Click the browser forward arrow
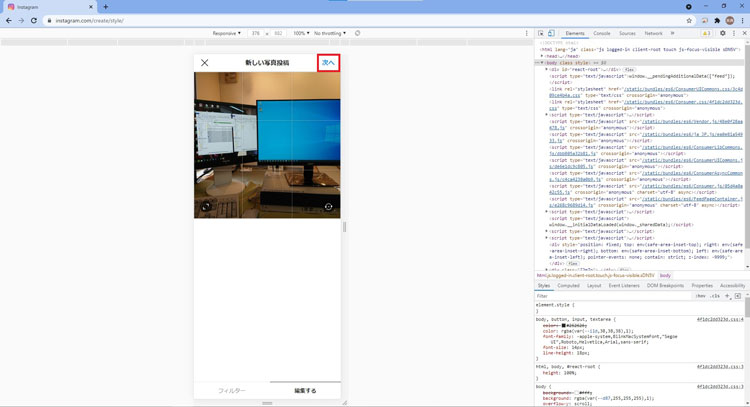The image size is (750, 407). pyautogui.click(x=21, y=21)
